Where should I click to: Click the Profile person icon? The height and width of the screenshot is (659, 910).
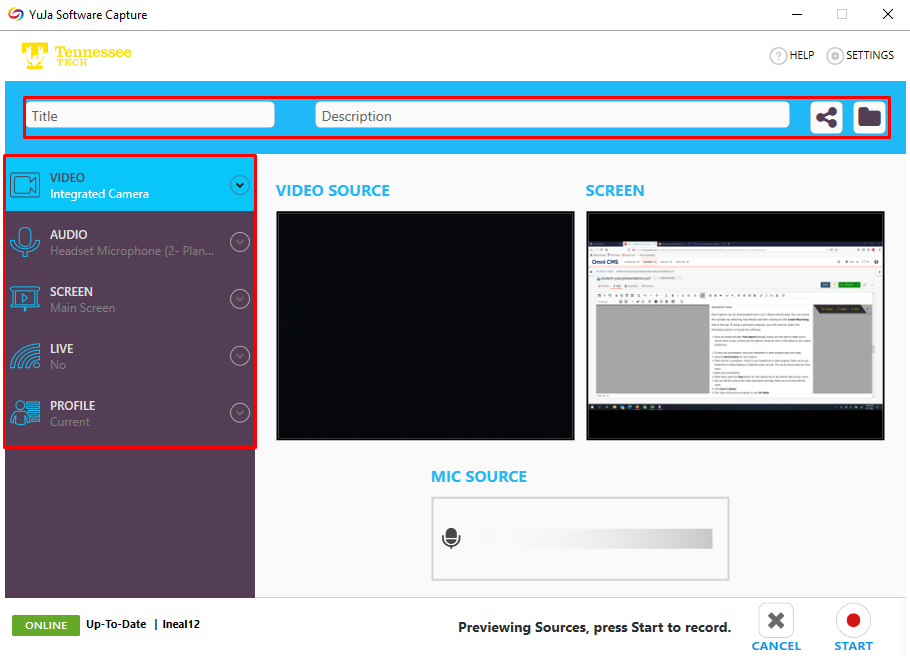tap(24, 413)
